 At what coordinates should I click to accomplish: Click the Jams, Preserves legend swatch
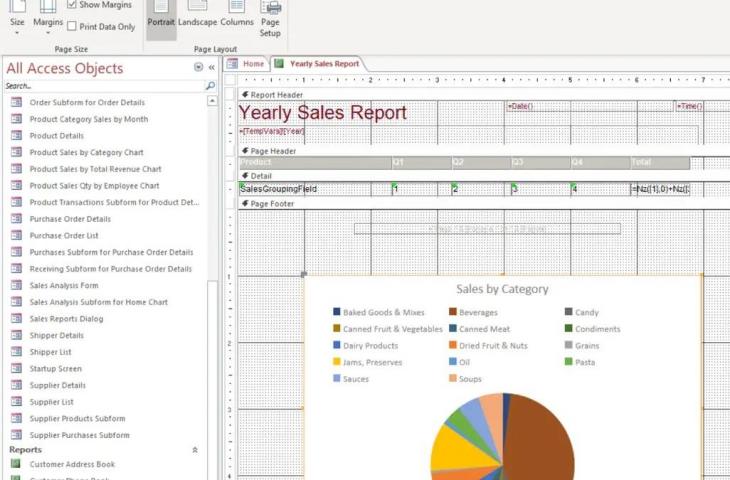tap(337, 361)
